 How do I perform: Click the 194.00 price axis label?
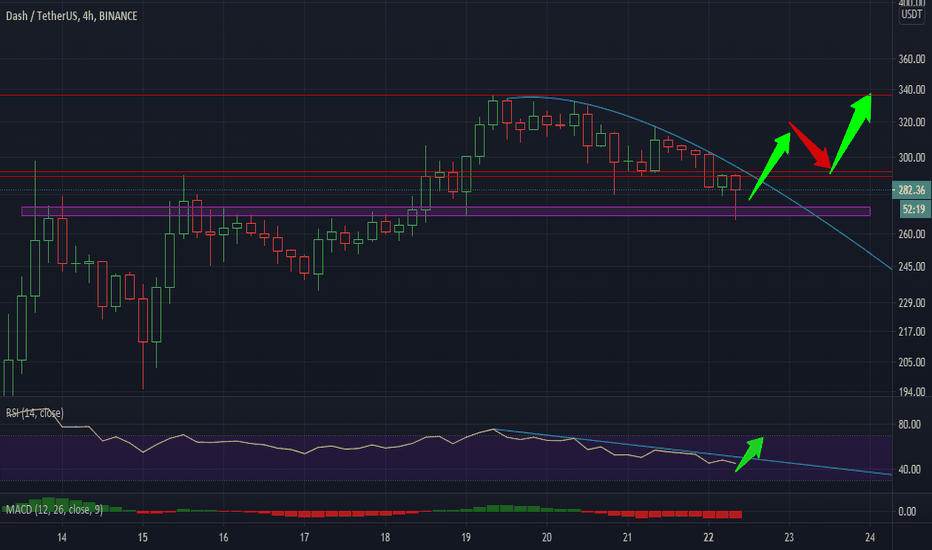pyautogui.click(x=912, y=392)
